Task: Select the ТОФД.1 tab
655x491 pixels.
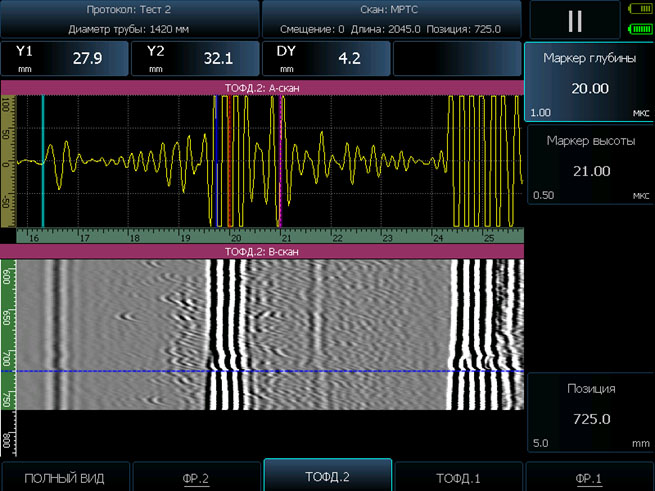Action: pyautogui.click(x=459, y=478)
